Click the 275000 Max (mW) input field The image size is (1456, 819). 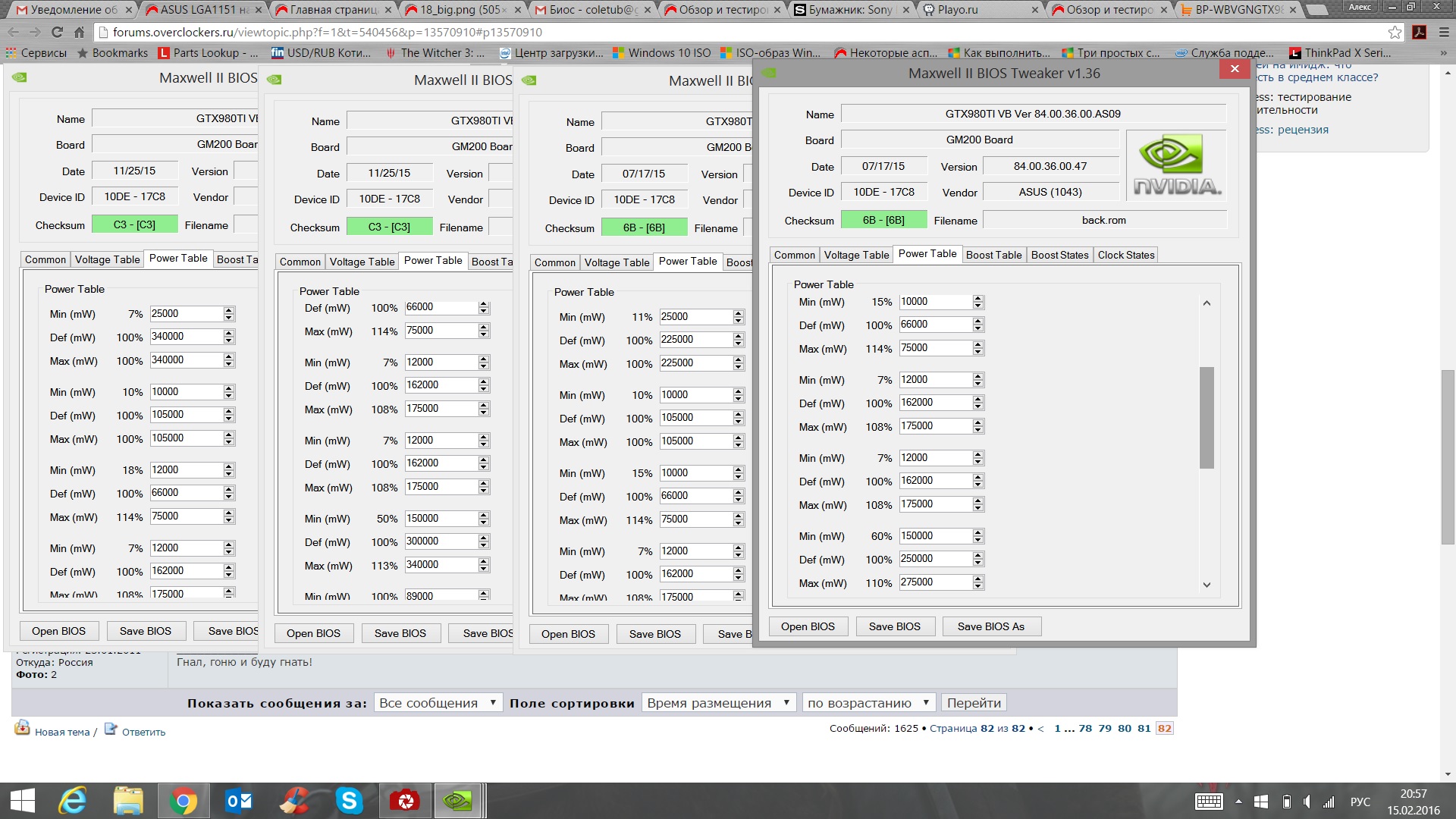point(934,582)
